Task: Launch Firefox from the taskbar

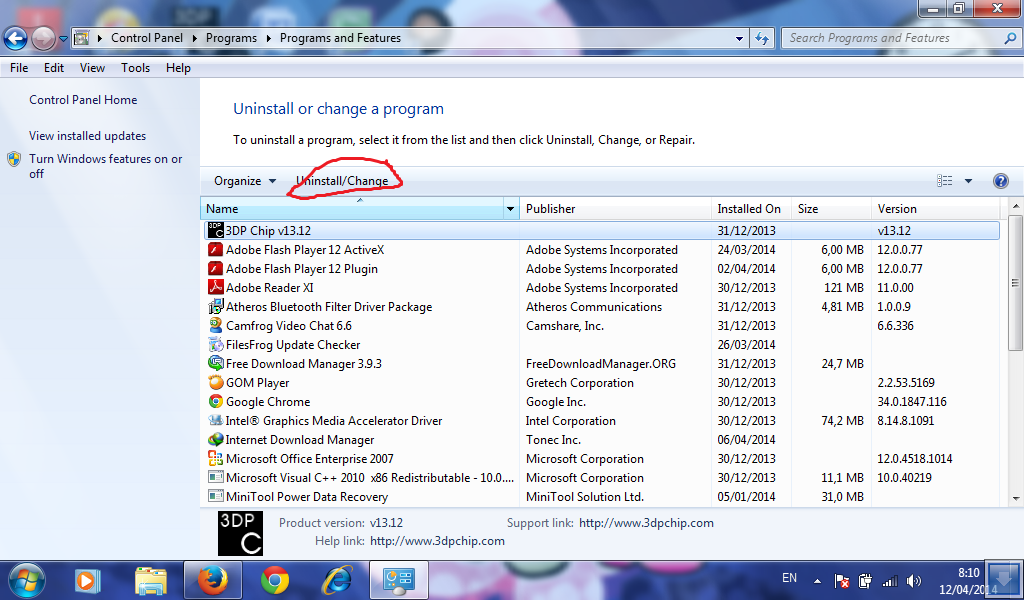Action: point(213,580)
